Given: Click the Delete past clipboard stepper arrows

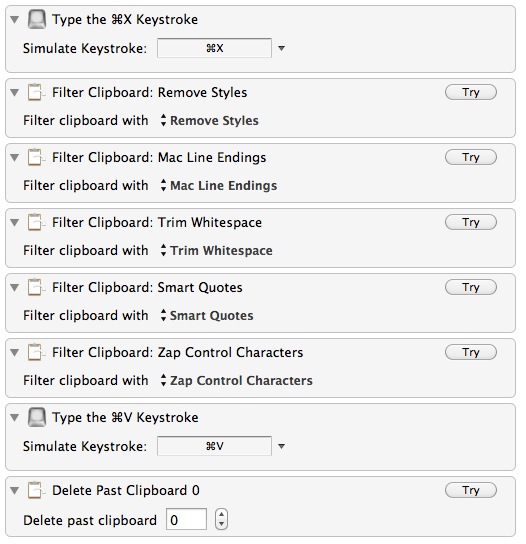Looking at the screenshot, I should pyautogui.click(x=221, y=519).
